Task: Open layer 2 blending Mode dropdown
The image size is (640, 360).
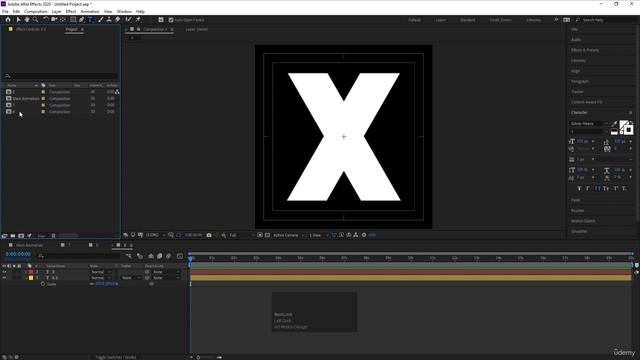Action: tap(100, 278)
